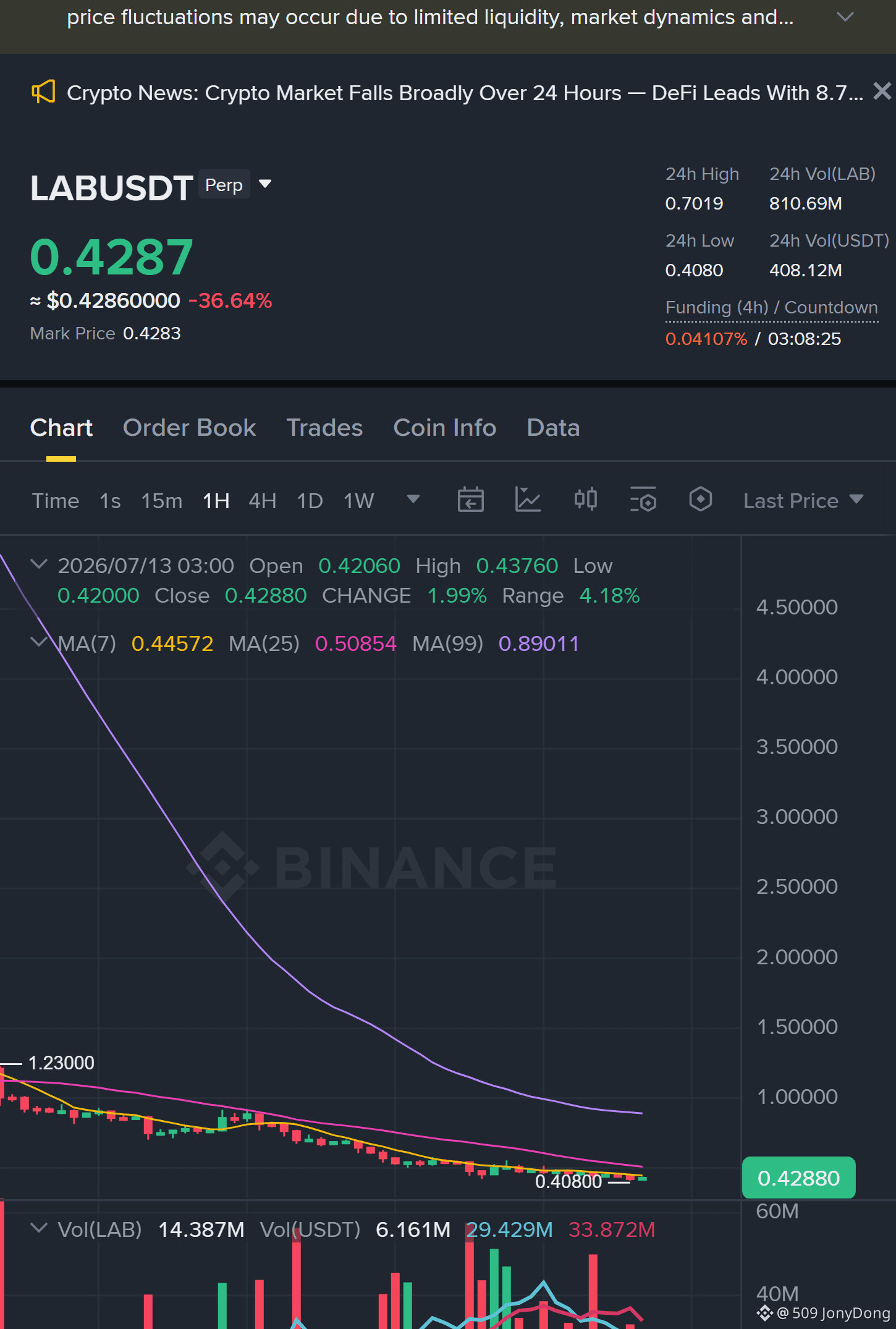Select the 1W chart interval
The width and height of the screenshot is (896, 1329).
click(358, 501)
